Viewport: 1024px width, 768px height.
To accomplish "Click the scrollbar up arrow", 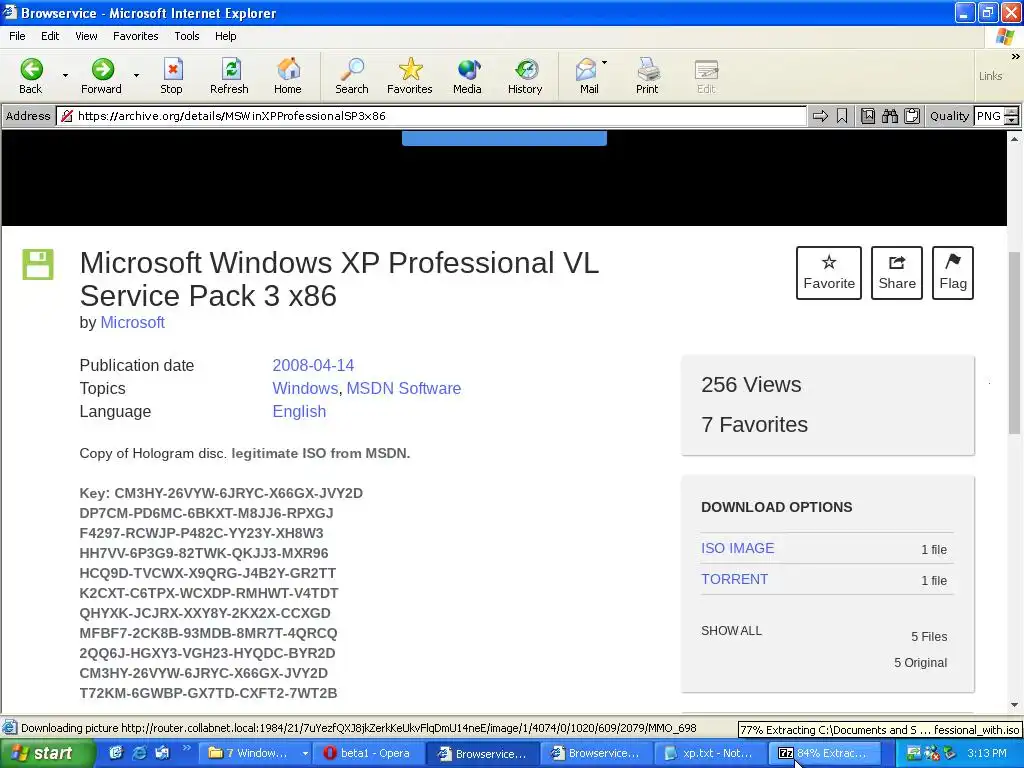I will click(1014, 138).
